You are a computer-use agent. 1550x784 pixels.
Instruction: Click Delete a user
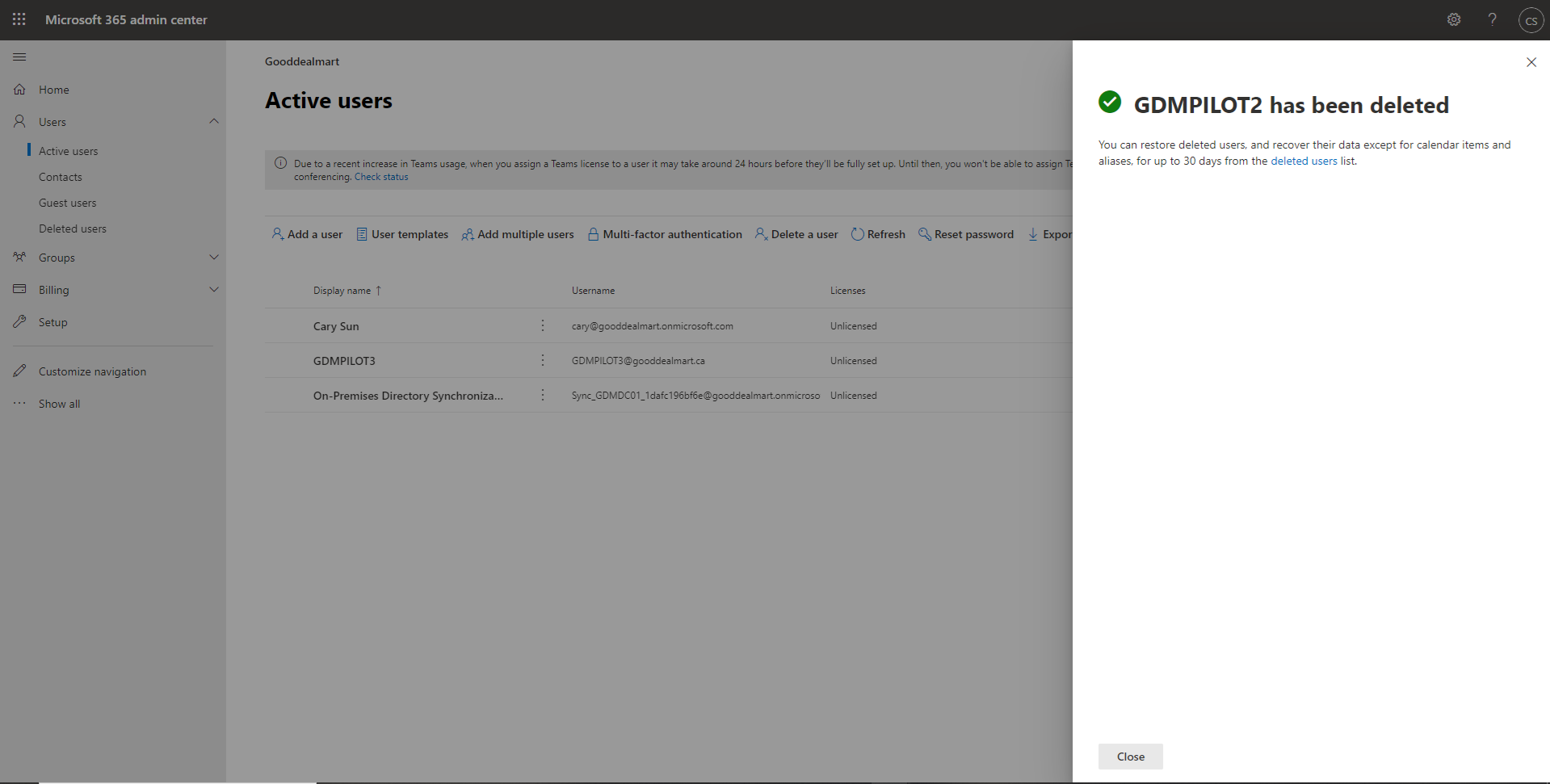coord(796,234)
